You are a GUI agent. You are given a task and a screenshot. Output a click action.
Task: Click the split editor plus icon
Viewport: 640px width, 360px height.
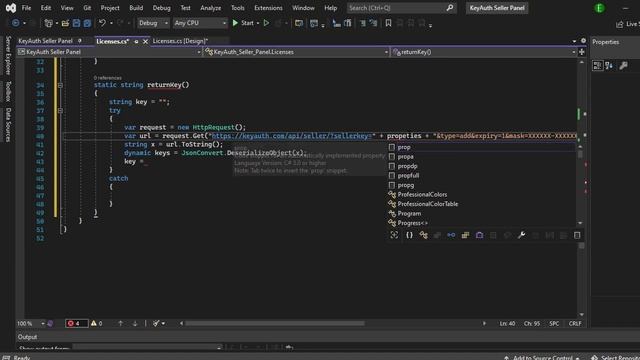point(582,52)
